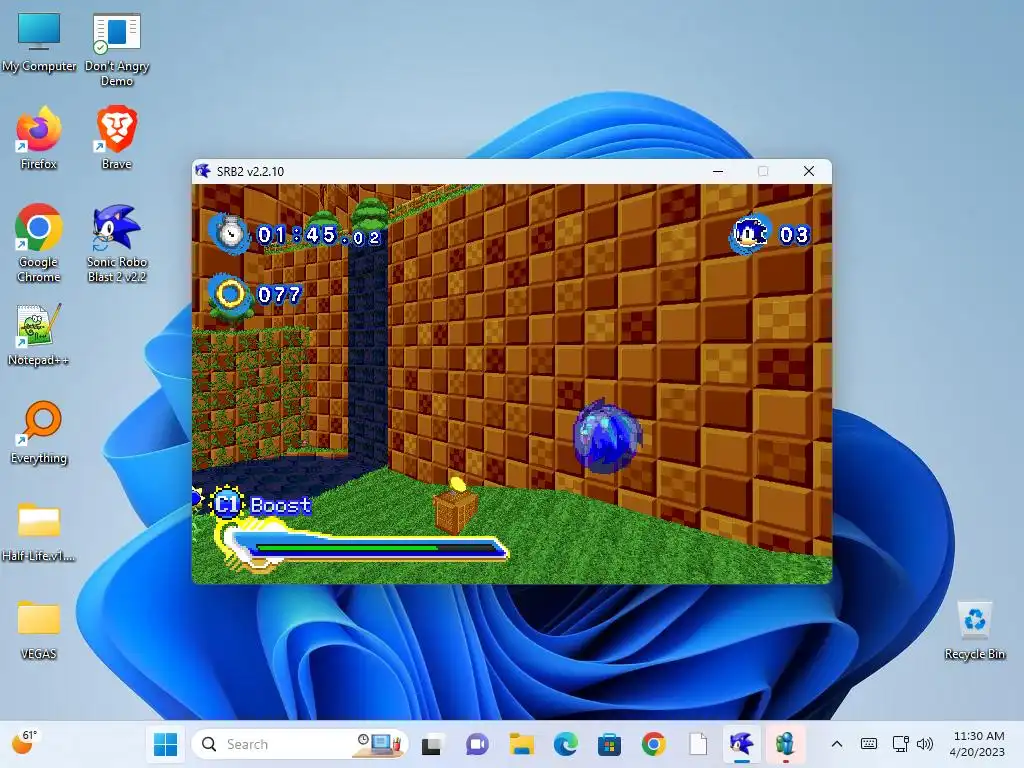
Task: Click the SRB2 window title bar icon
Action: (203, 171)
